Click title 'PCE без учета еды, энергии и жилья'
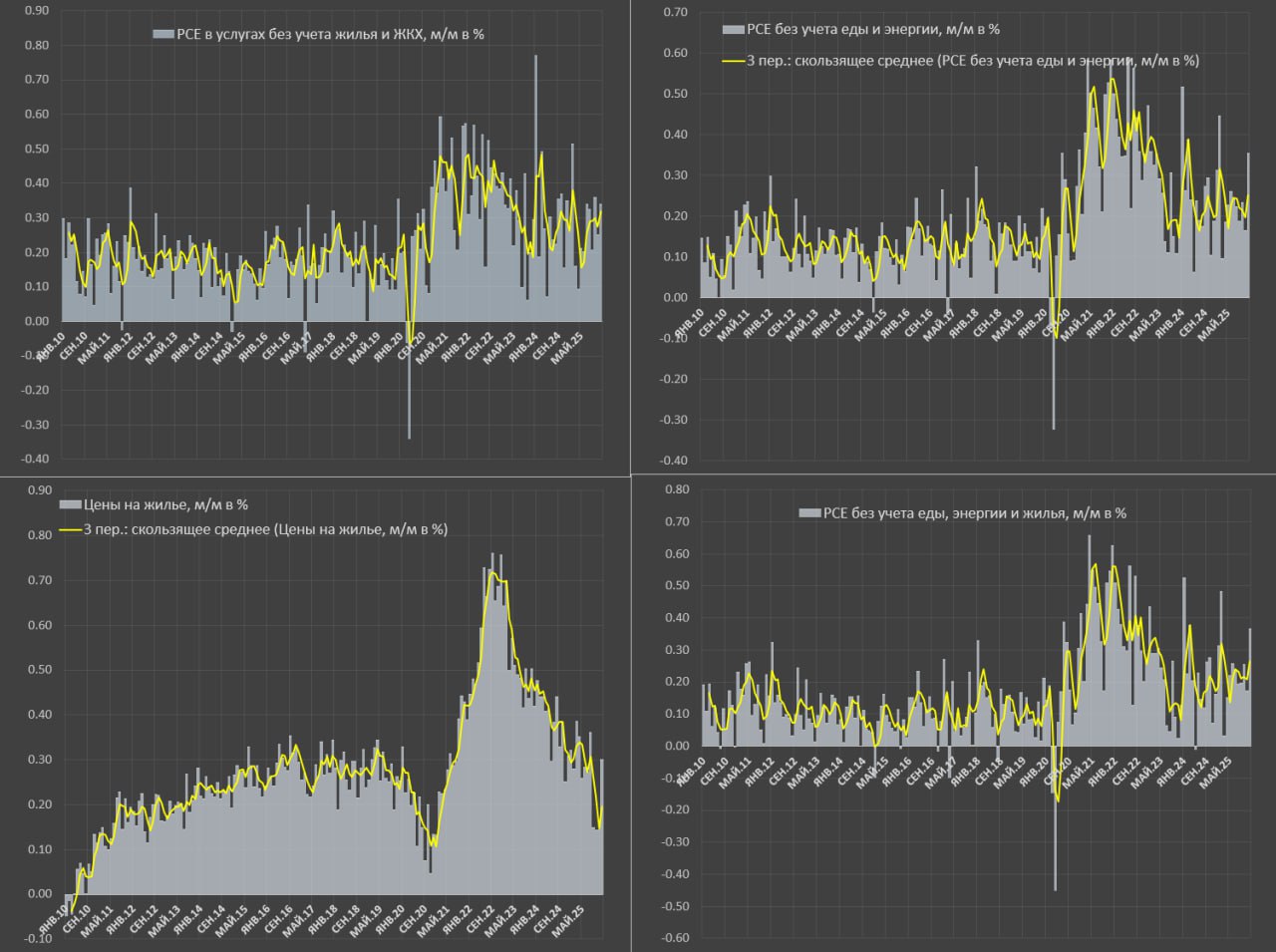Viewport: 1276px width, 952px height. (974, 513)
